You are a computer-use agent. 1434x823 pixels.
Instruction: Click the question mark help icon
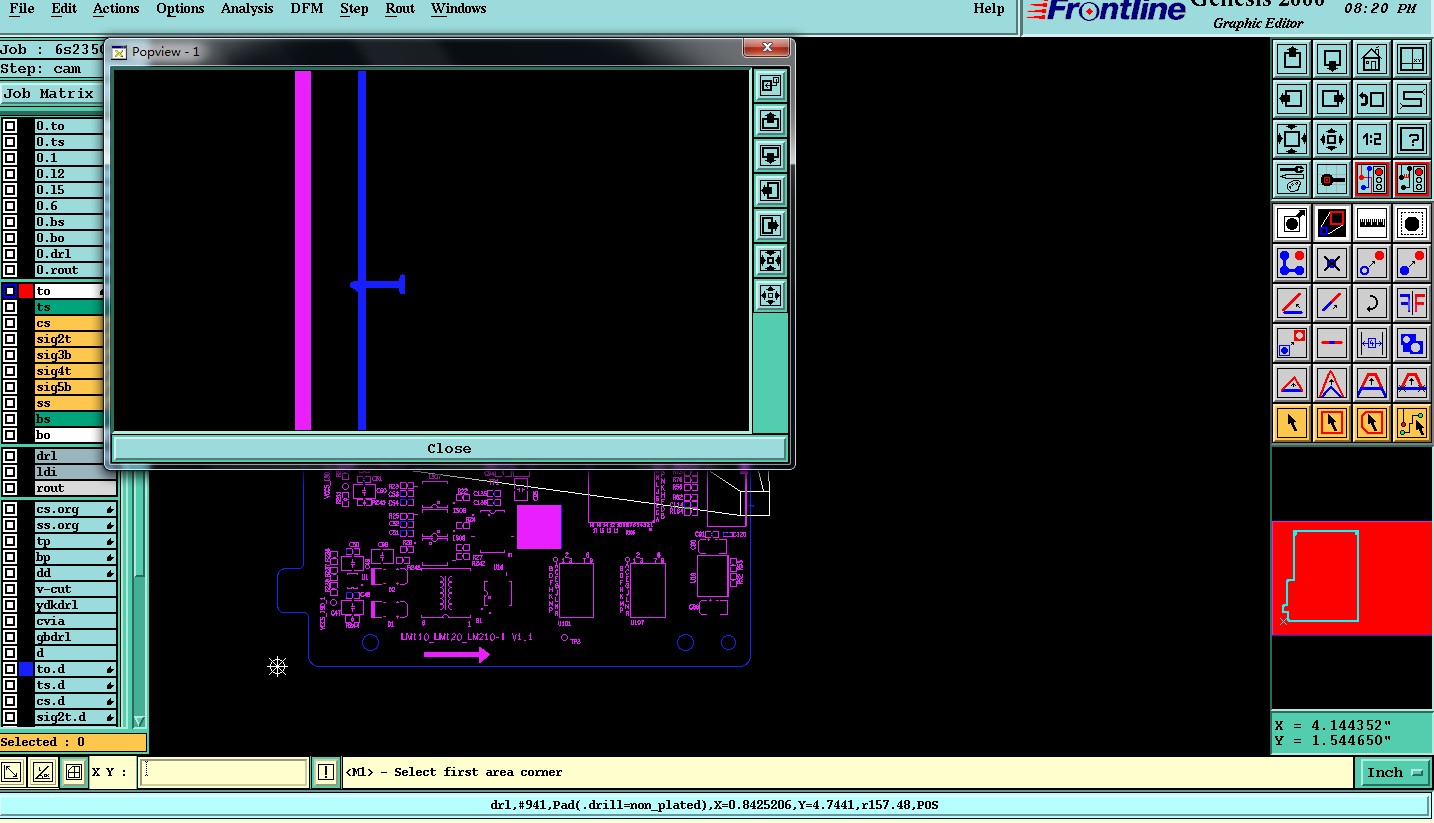(x=1412, y=139)
